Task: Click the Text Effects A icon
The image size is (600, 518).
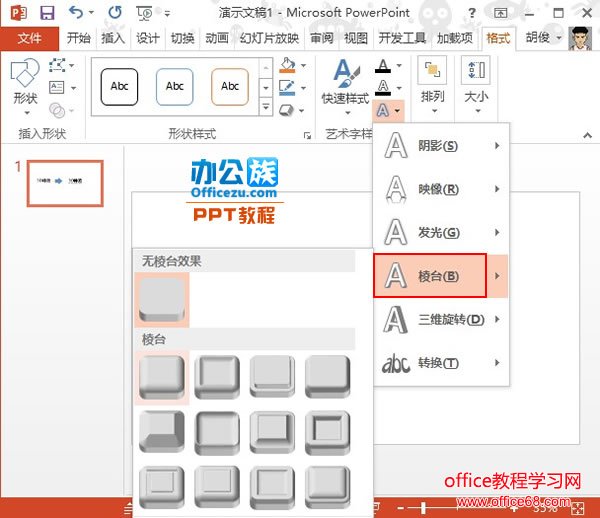Action: coord(383,111)
